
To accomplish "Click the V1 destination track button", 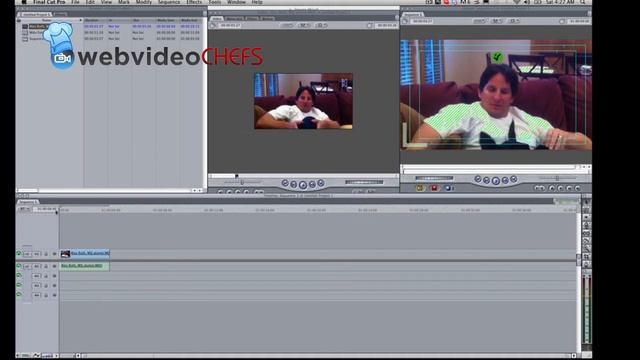I will 36,254.
